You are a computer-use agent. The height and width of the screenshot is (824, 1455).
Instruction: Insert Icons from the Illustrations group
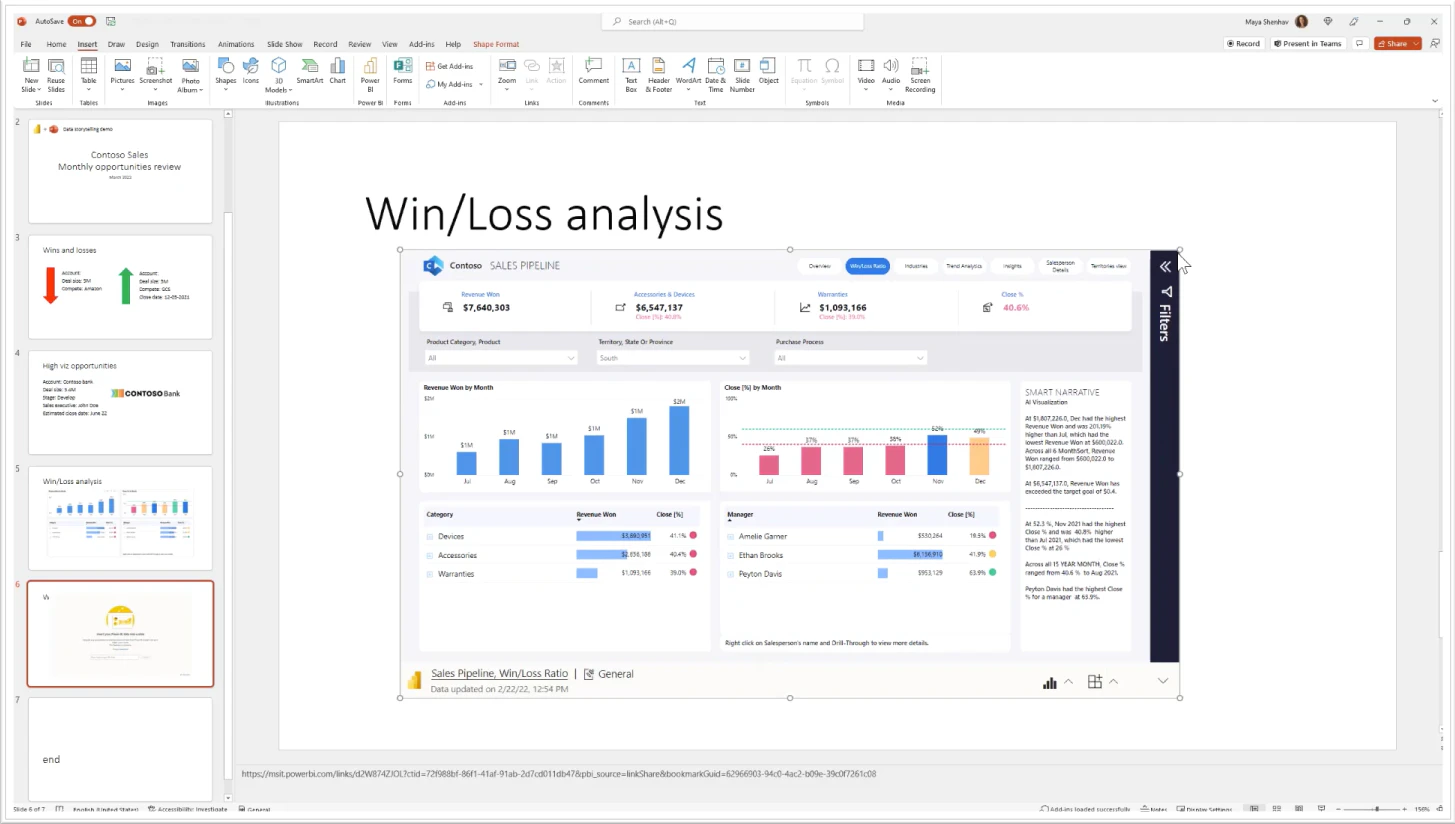point(251,72)
